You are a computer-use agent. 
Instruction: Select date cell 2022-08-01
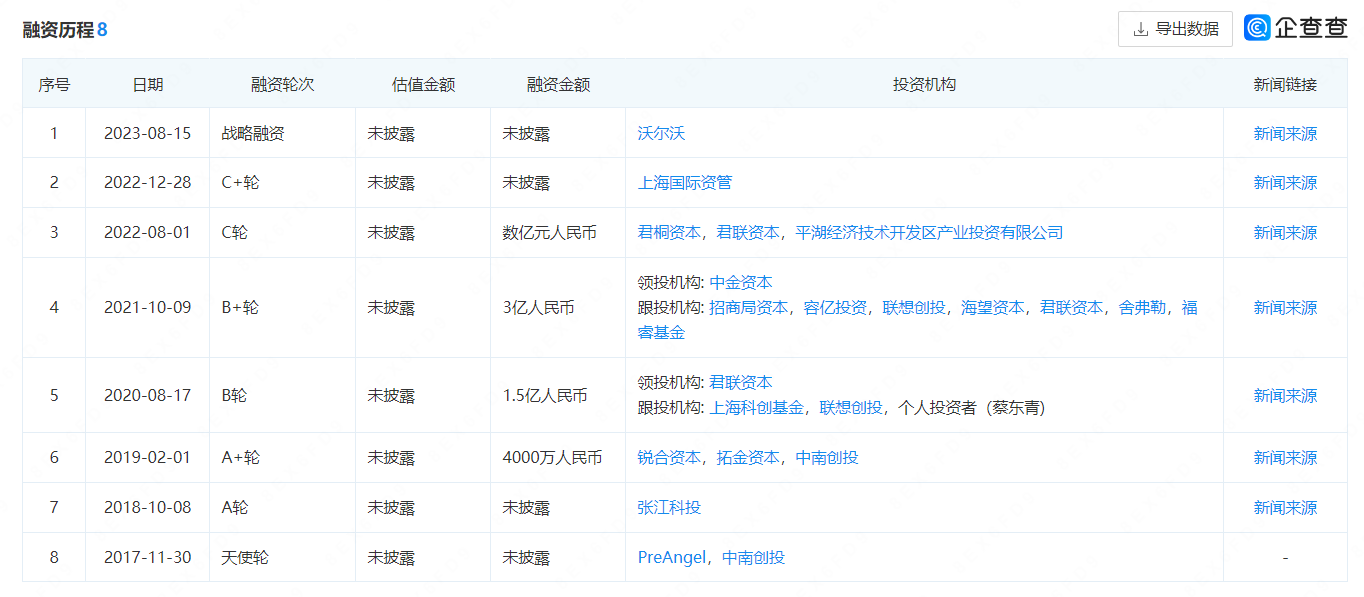pyautogui.click(x=147, y=233)
